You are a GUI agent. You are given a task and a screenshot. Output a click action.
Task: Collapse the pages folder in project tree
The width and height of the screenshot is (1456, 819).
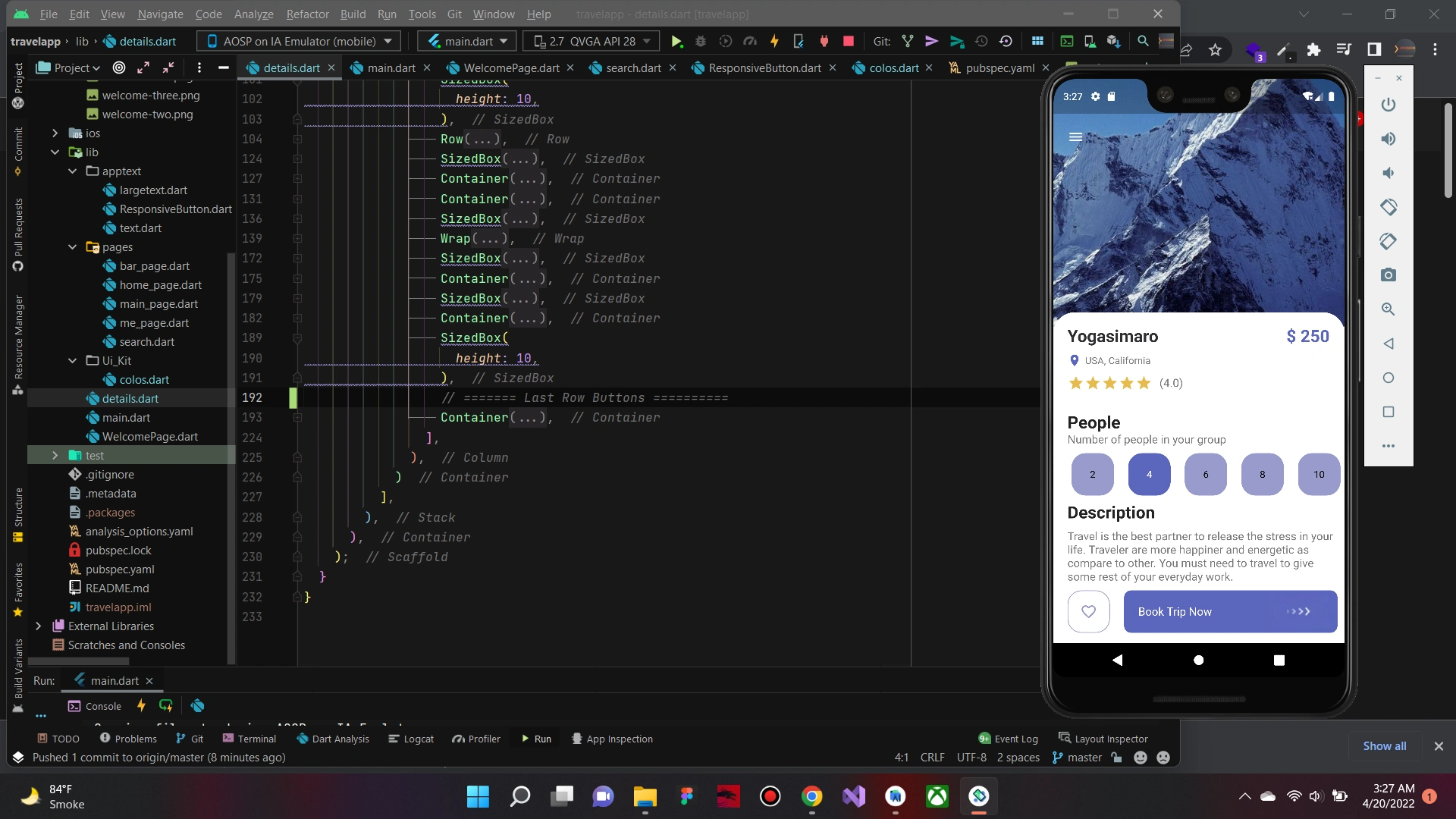[x=73, y=247]
